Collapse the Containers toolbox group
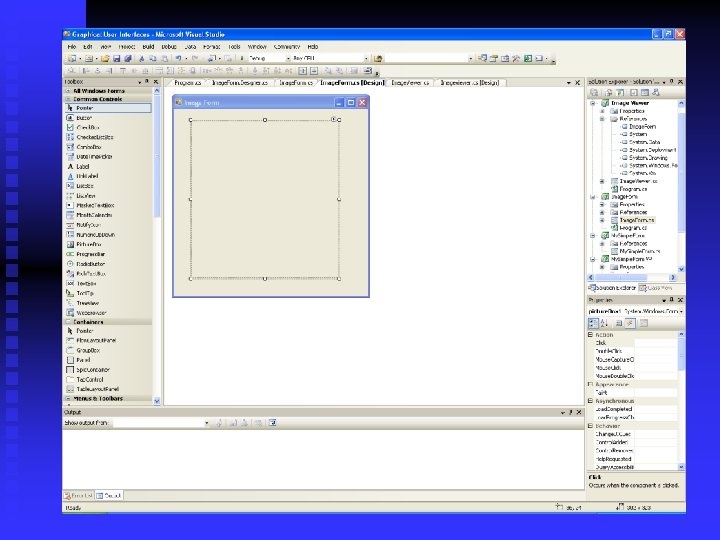This screenshot has height=540, width=720. coord(68,322)
